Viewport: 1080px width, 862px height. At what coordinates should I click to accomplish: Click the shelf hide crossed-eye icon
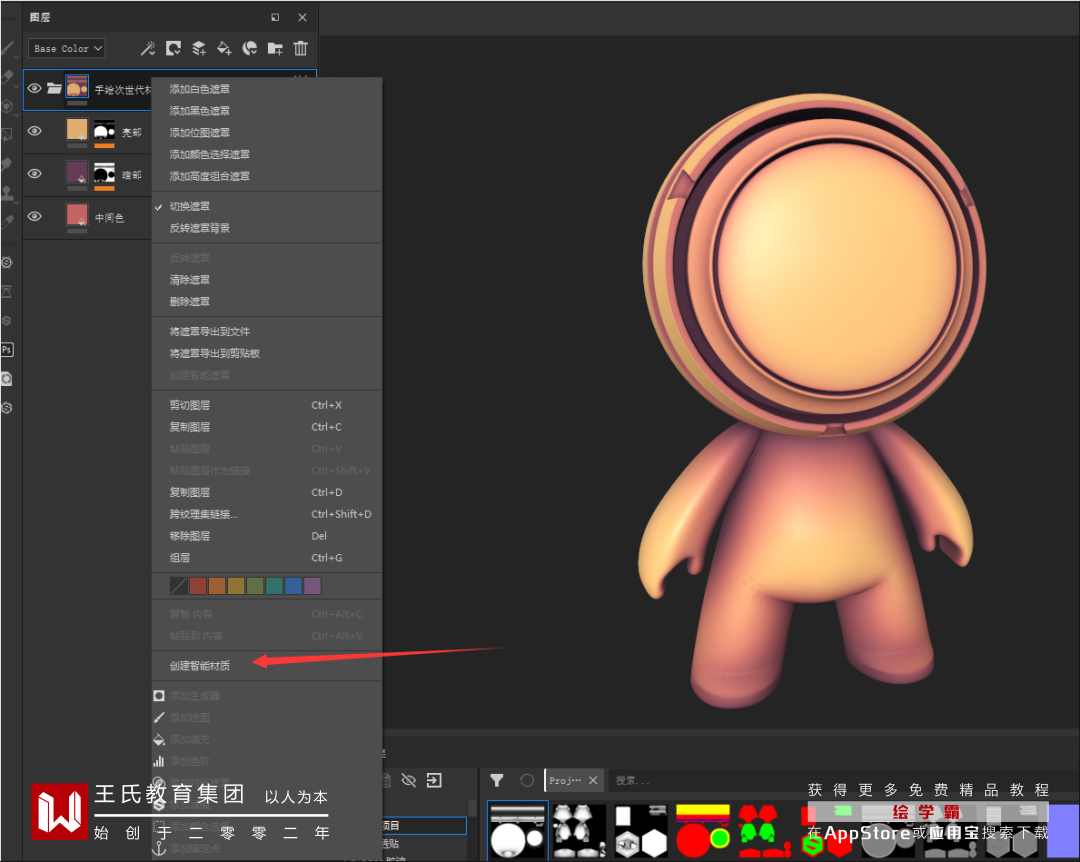coord(408,780)
